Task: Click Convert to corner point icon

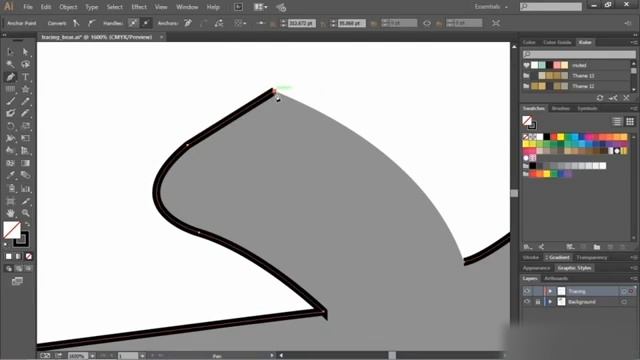Action: pyautogui.click(x=76, y=23)
